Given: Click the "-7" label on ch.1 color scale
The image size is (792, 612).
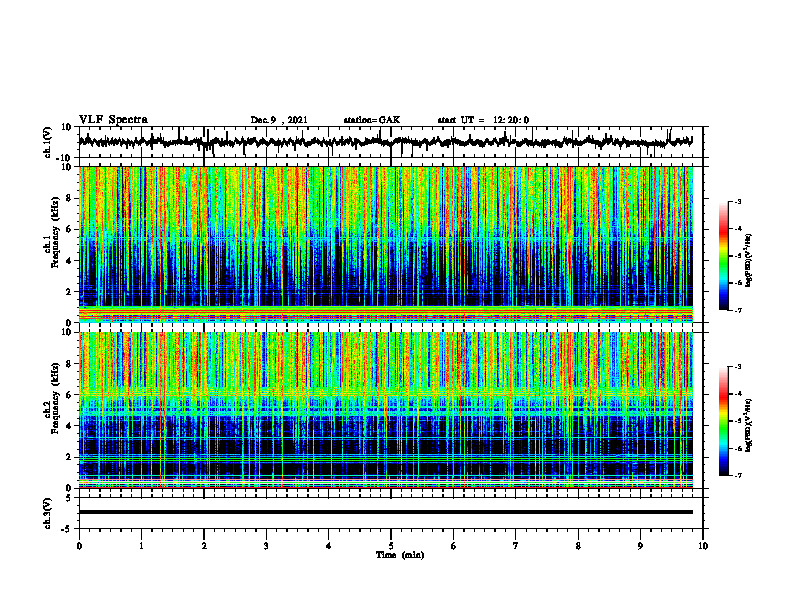Looking at the screenshot, I should (738, 310).
